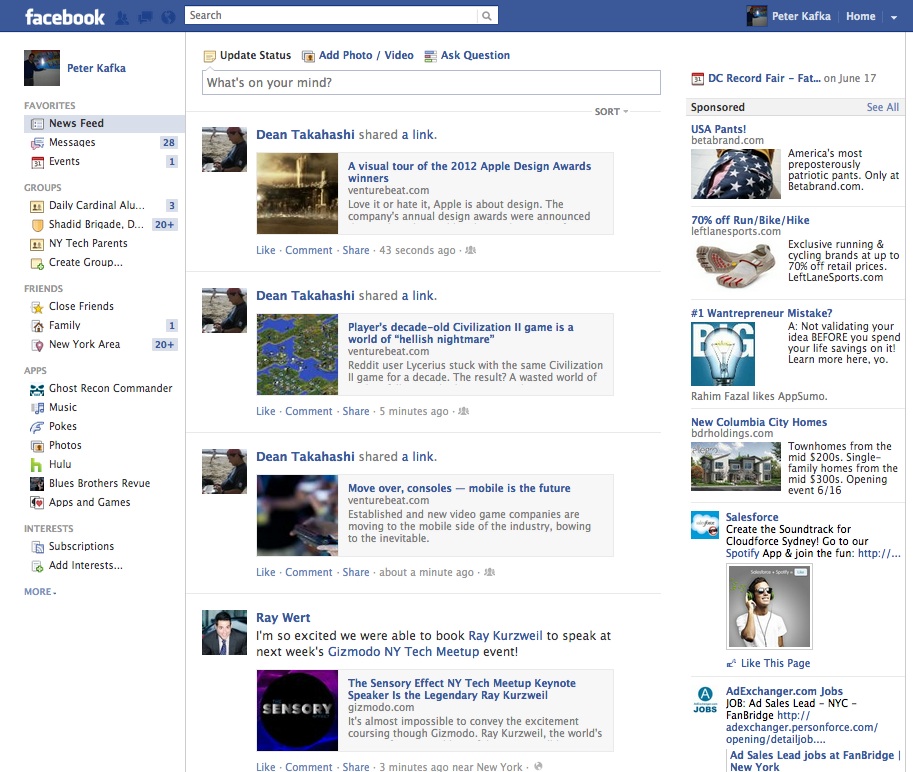The height and width of the screenshot is (772, 913).
Task: Click the Messages icon in the sidebar
Action: coord(37,143)
